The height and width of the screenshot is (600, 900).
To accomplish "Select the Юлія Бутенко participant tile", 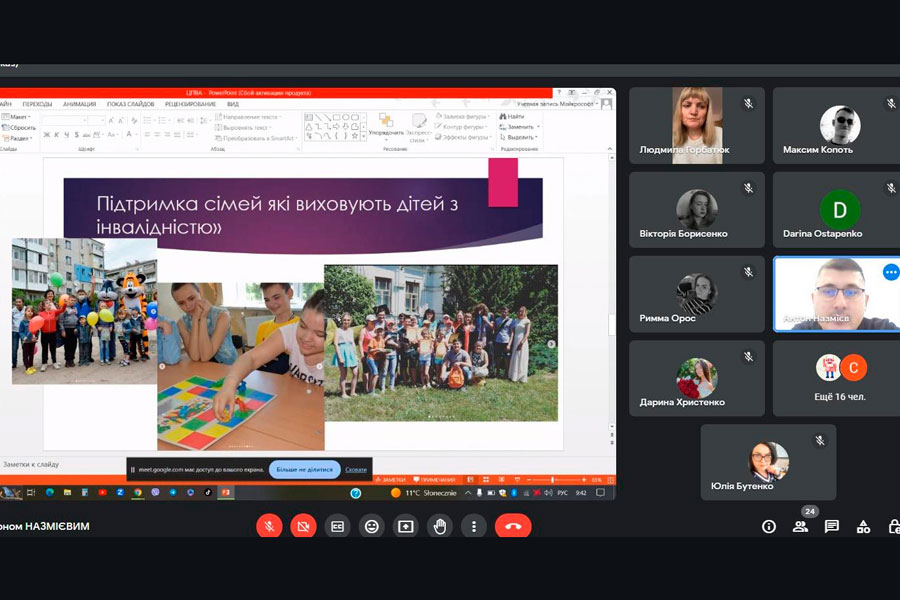I will point(768,462).
